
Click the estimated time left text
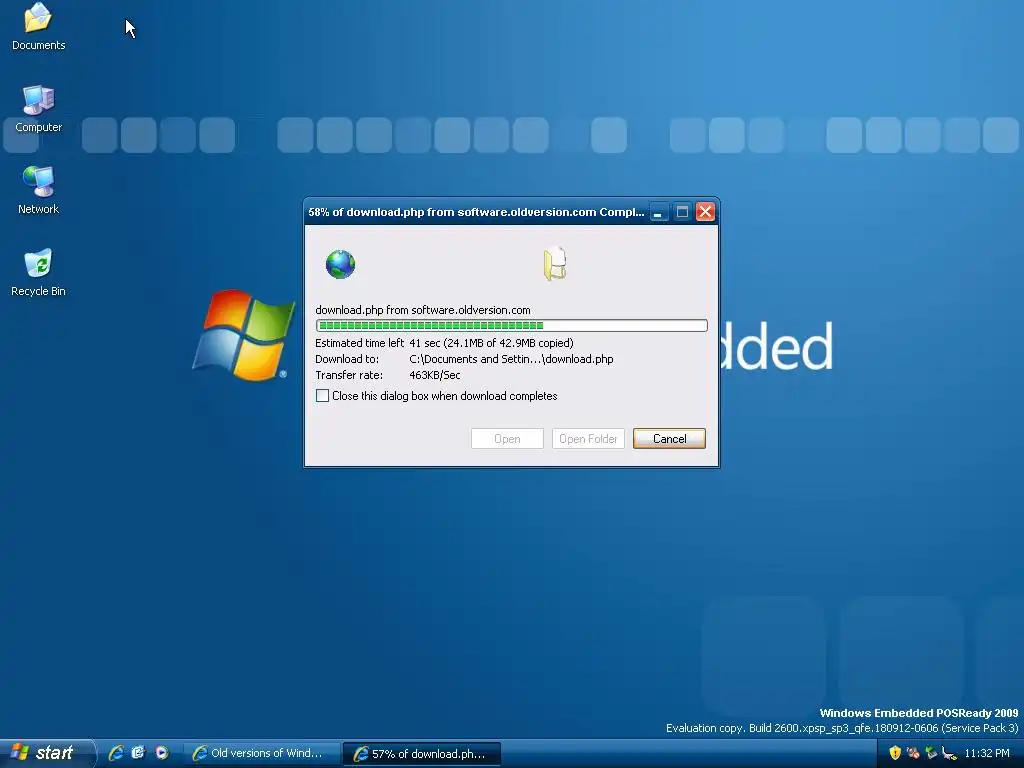point(444,343)
